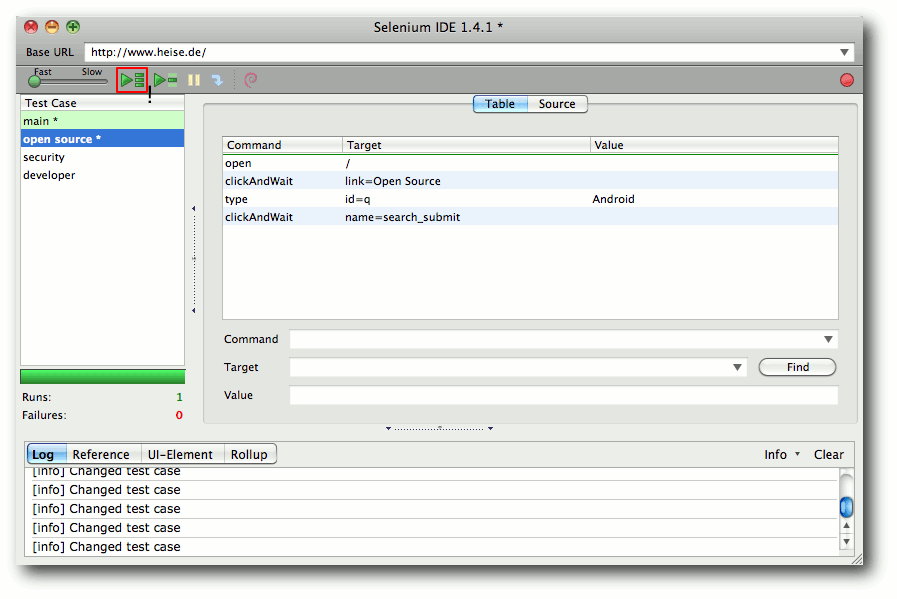Screen dimensions: 897x599
Task: Click the log scroll up arrow
Action: (846, 526)
